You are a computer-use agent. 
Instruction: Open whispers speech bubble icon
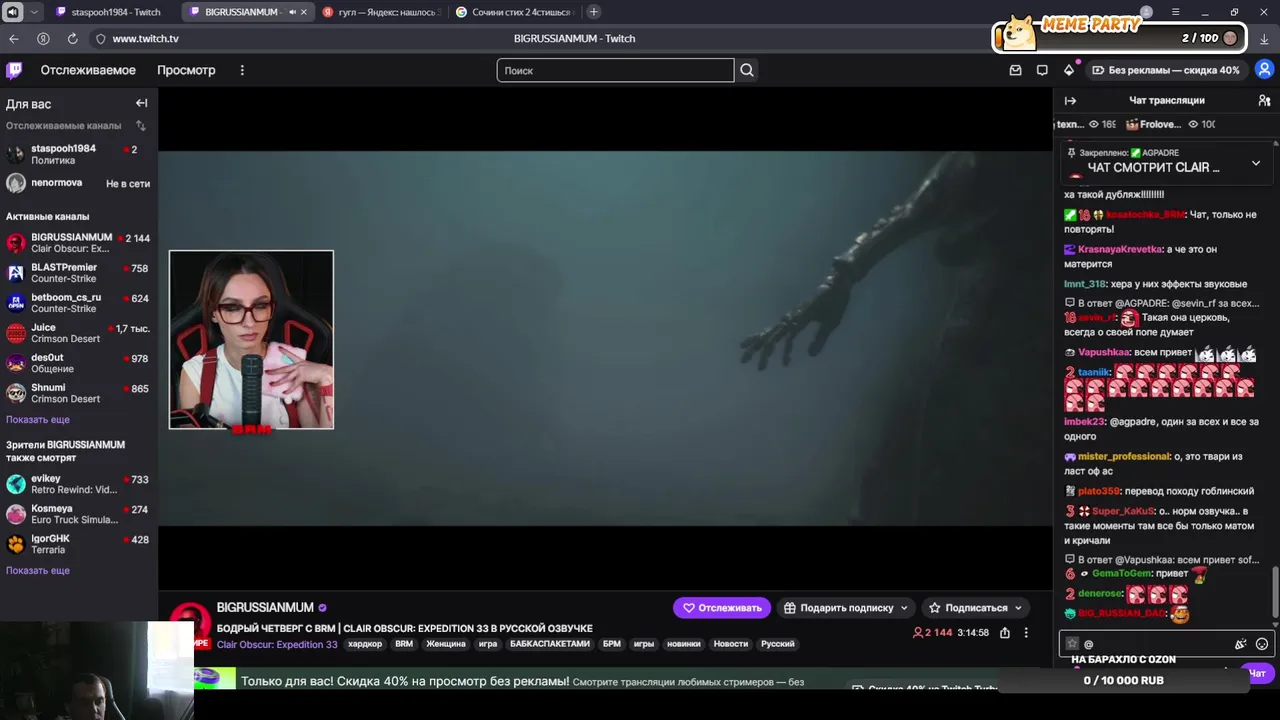pos(1042,70)
